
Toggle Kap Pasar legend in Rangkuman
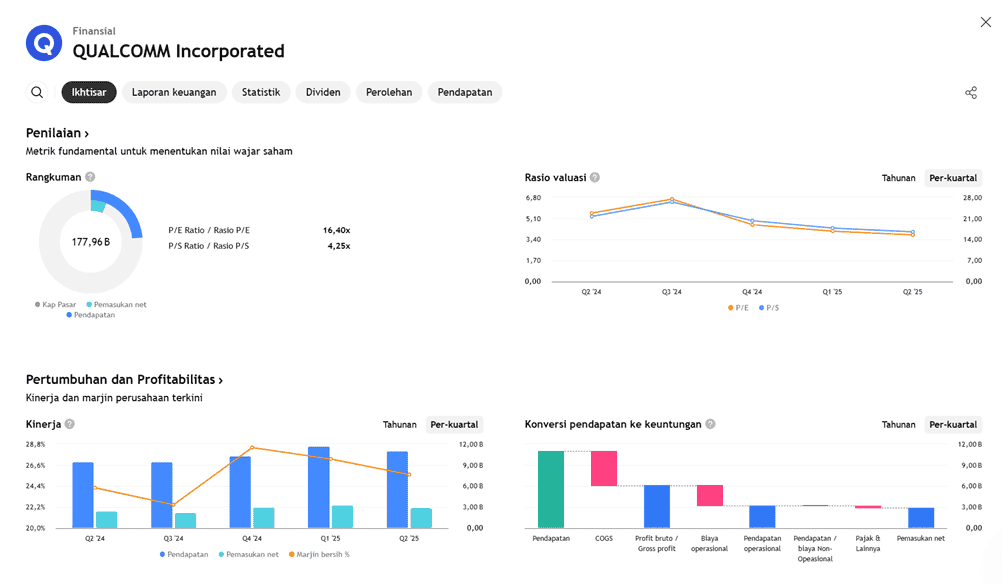(56, 305)
